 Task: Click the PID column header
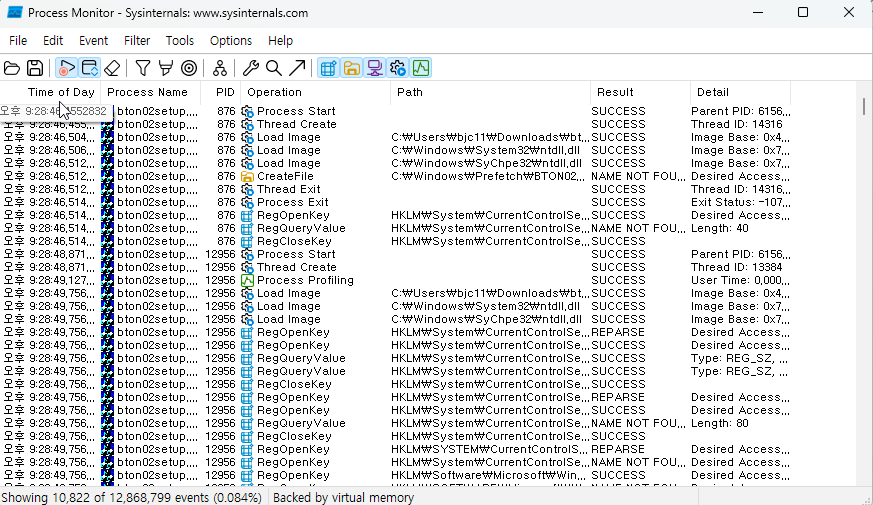tap(220, 92)
